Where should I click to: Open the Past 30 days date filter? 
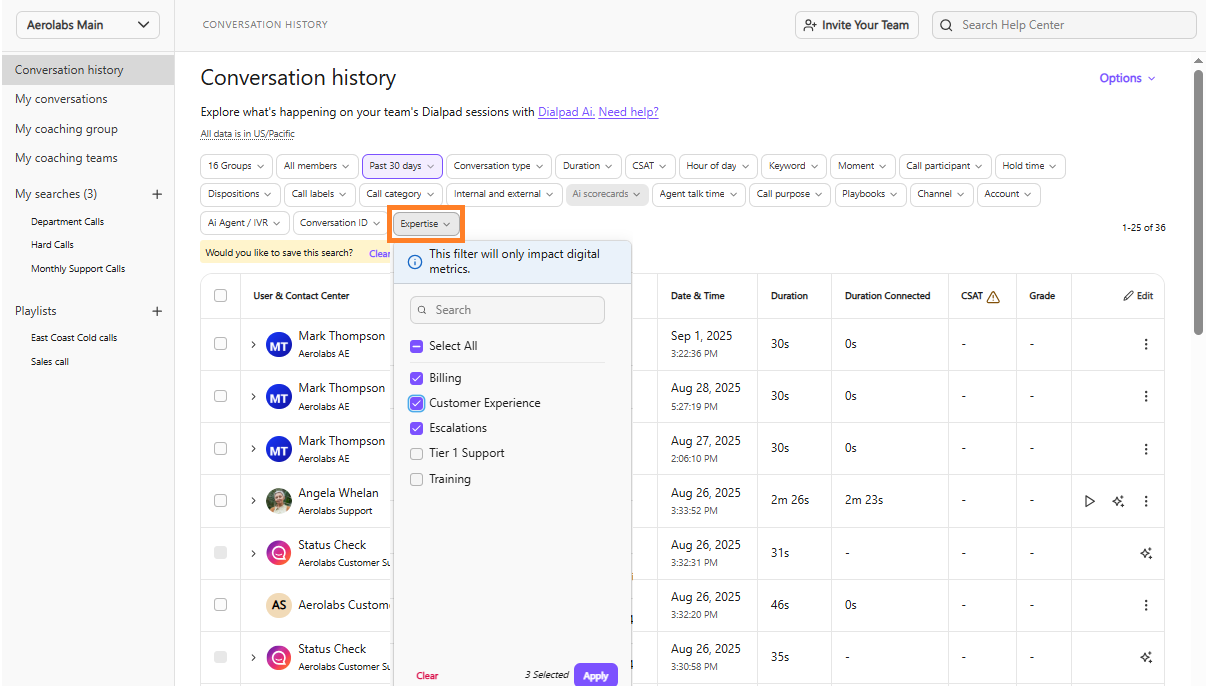402,166
